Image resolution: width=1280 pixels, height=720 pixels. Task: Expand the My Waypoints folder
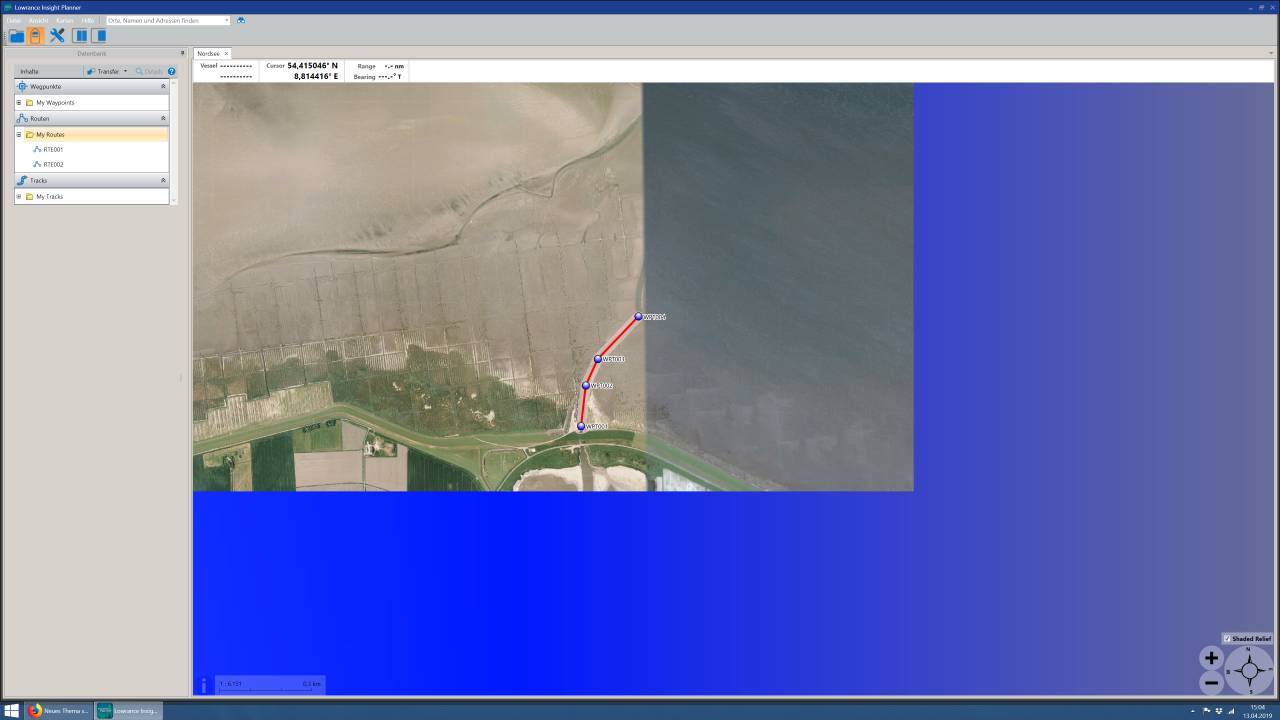pyautogui.click(x=19, y=102)
